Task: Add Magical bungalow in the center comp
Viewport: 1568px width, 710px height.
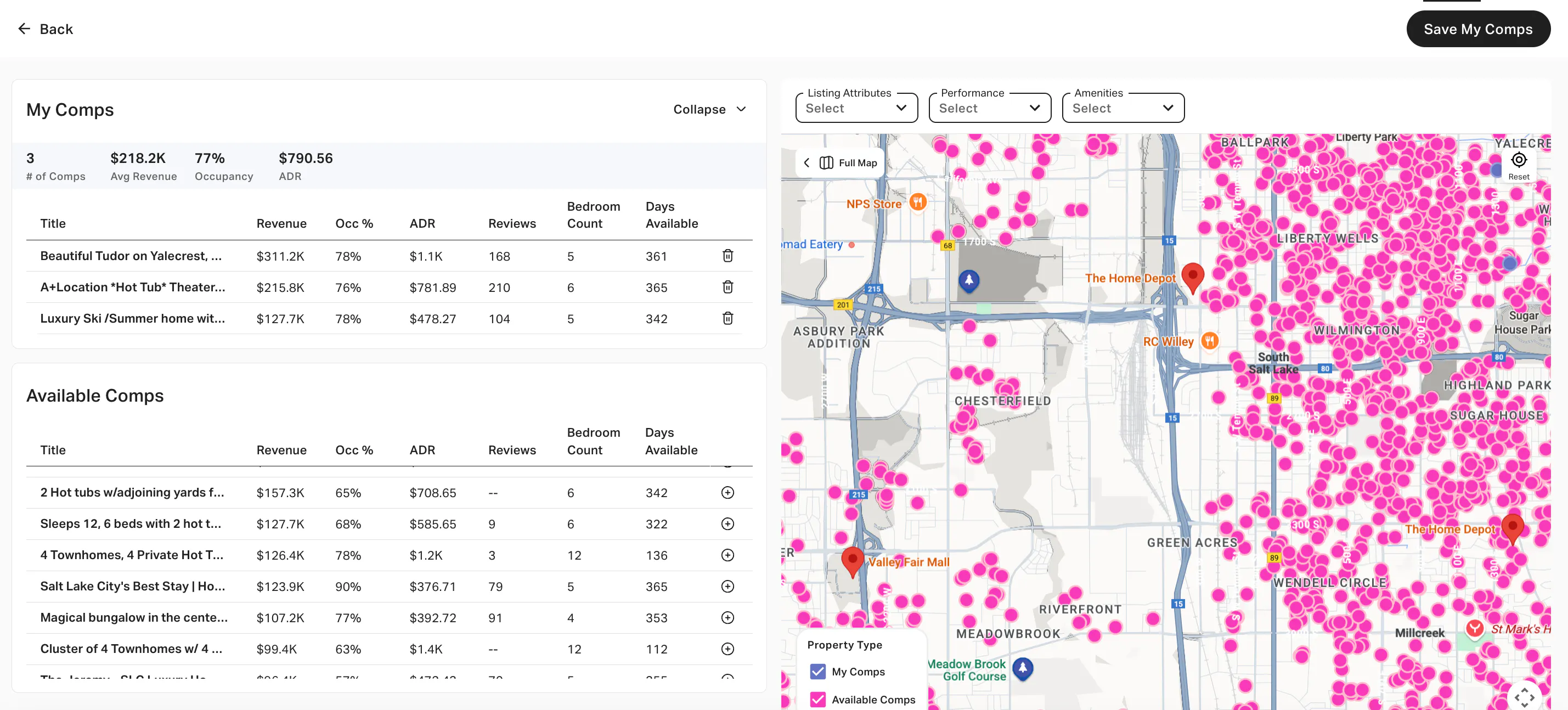Action: click(727, 617)
